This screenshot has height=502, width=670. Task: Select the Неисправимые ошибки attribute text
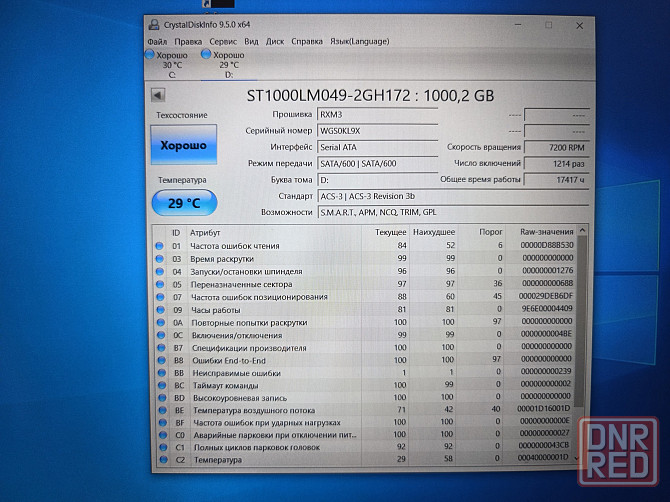[237, 373]
